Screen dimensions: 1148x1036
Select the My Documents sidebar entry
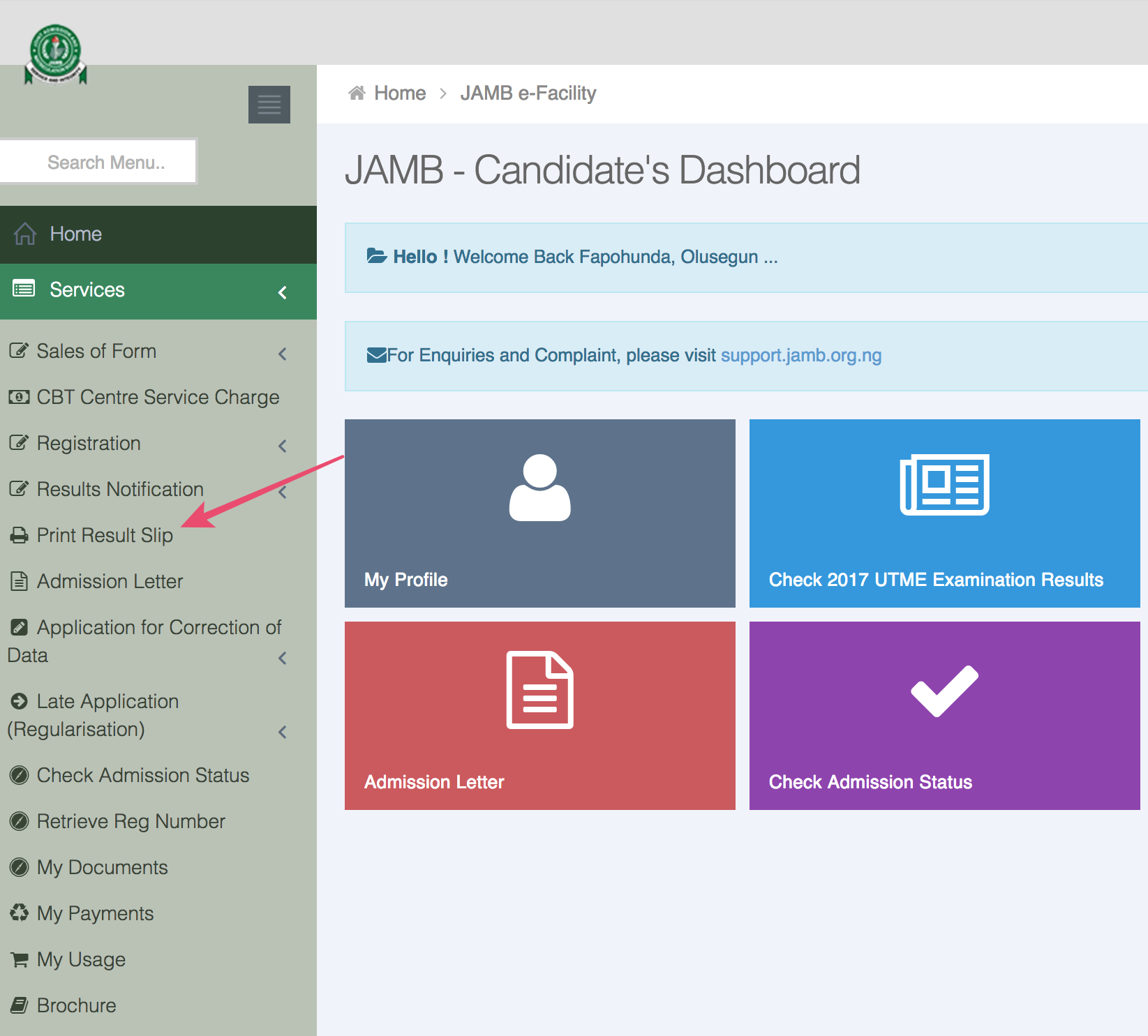(x=102, y=867)
